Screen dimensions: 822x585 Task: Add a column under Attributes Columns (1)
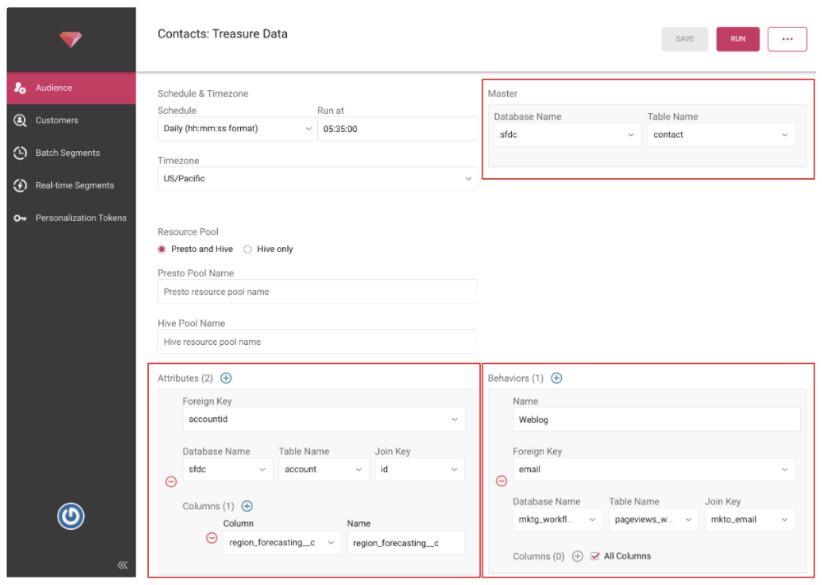coord(247,506)
